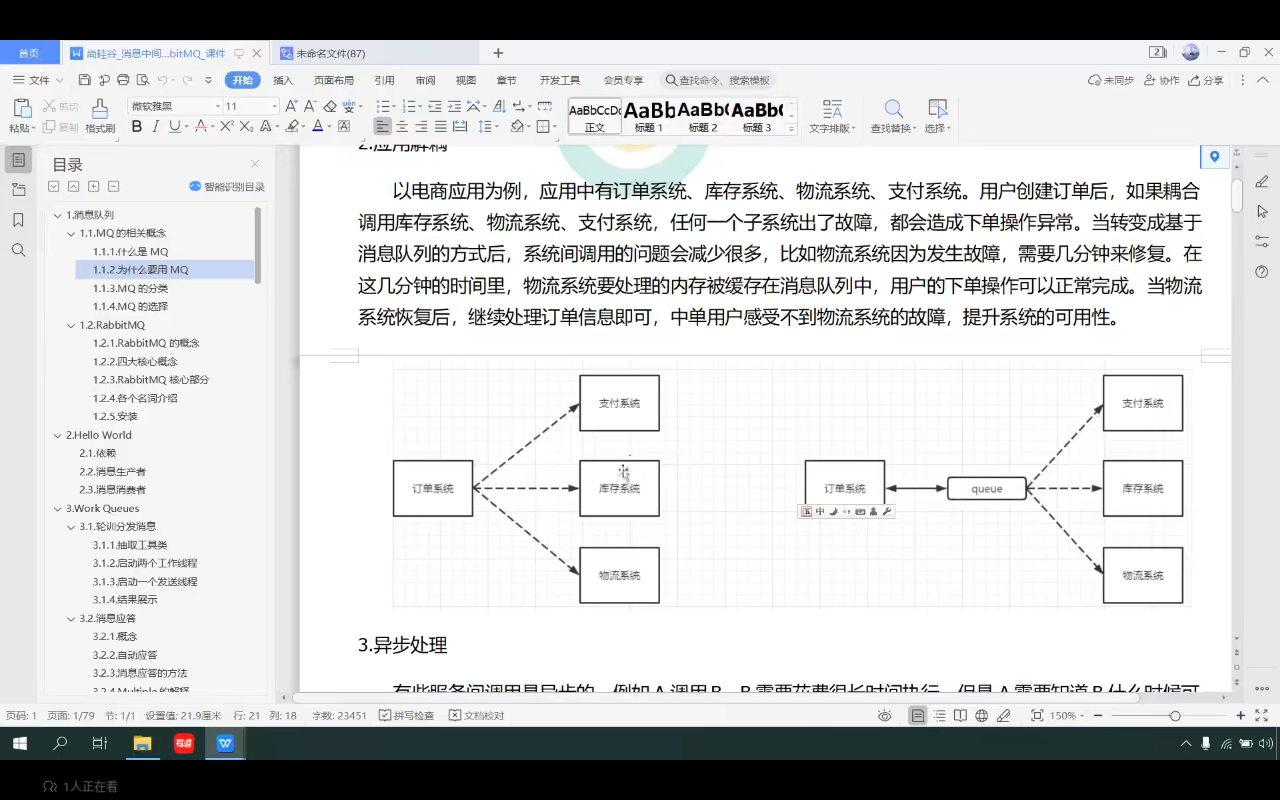Viewport: 1280px width, 800px height.
Task: Click the Text Layout (文字排版) icon
Action: (831, 109)
